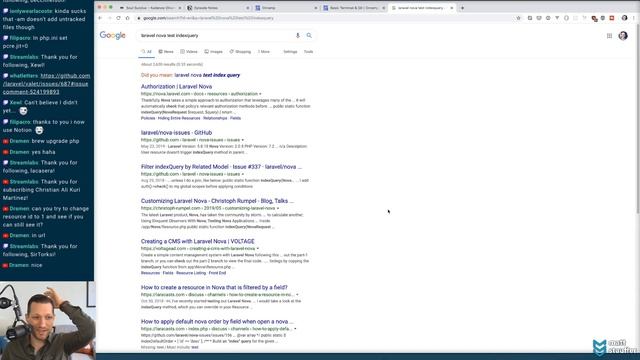Open a new browser tab with plus icon
Viewport: 640px width, 360px height.
pos(462,8)
